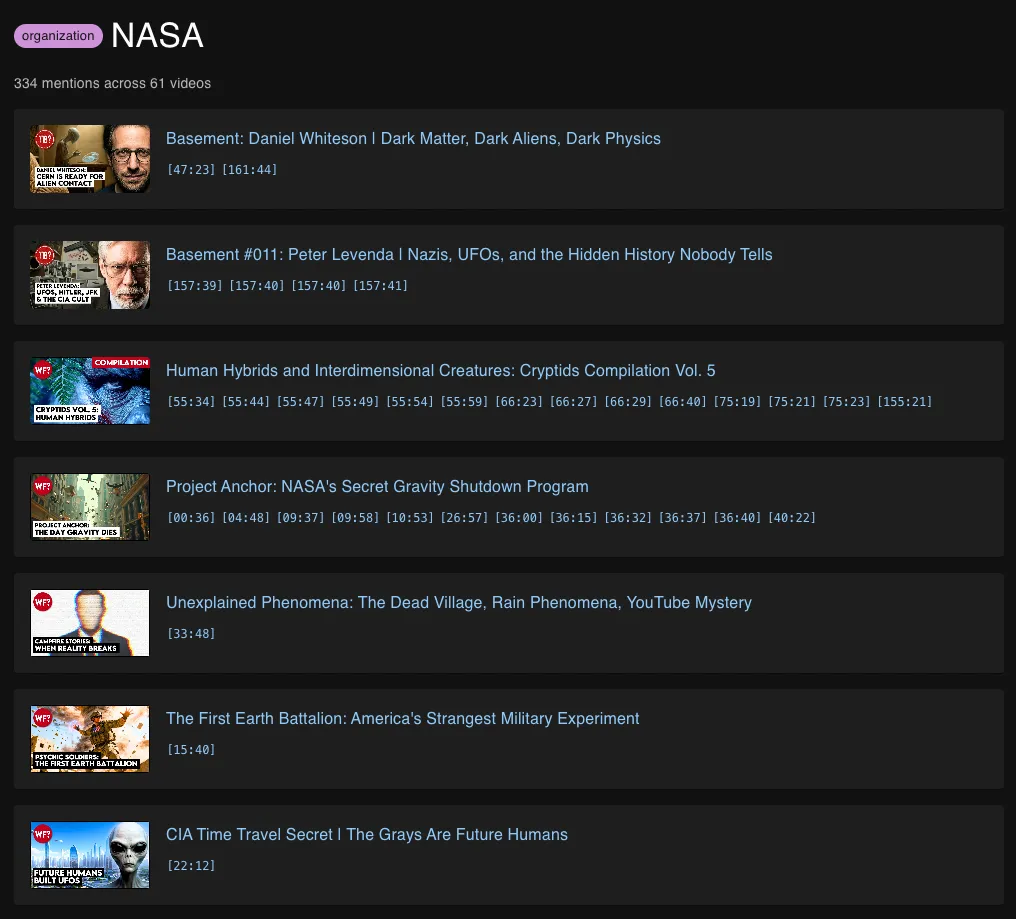Click the When Reality Breaks thumbnail
Viewport: 1016px width, 919px height.
click(x=90, y=623)
